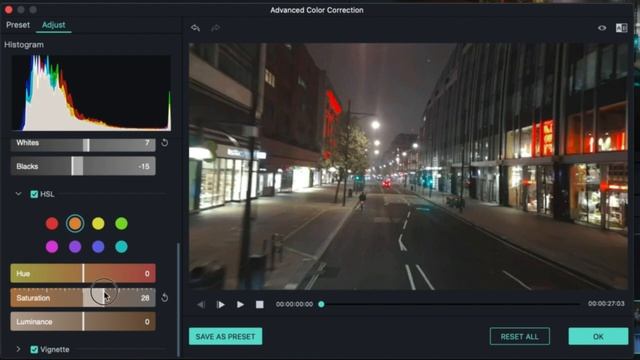Switch to the Preset tab
Image resolution: width=640 pixels, height=360 pixels.
click(18, 25)
